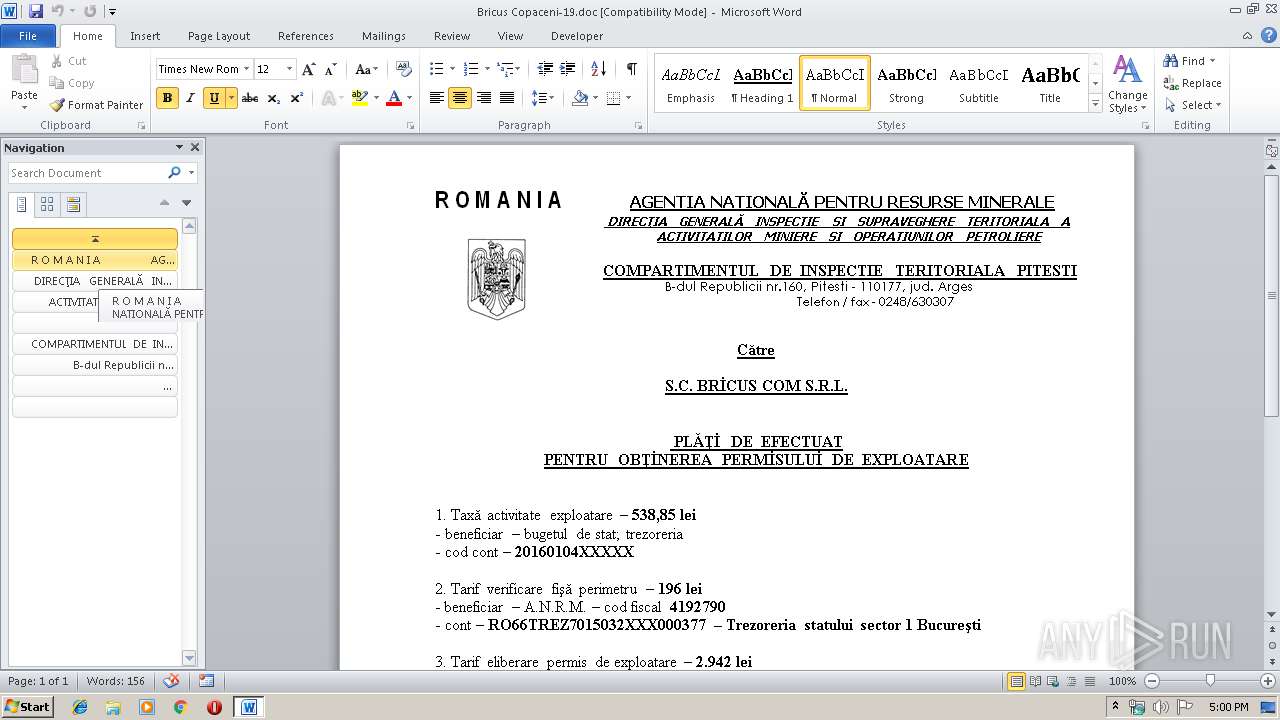The height and width of the screenshot is (720, 1280).
Task: Justify the paragraph text
Action: [x=507, y=98]
